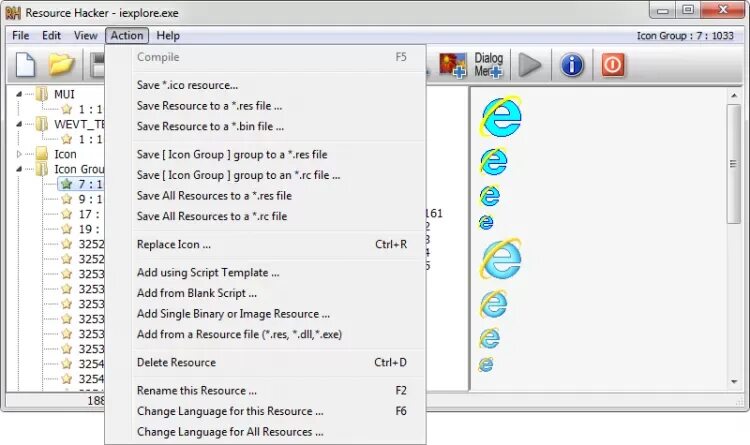Click the Resource Hacker title bar logo
This screenshot has height=445, width=750.
coord(13,12)
